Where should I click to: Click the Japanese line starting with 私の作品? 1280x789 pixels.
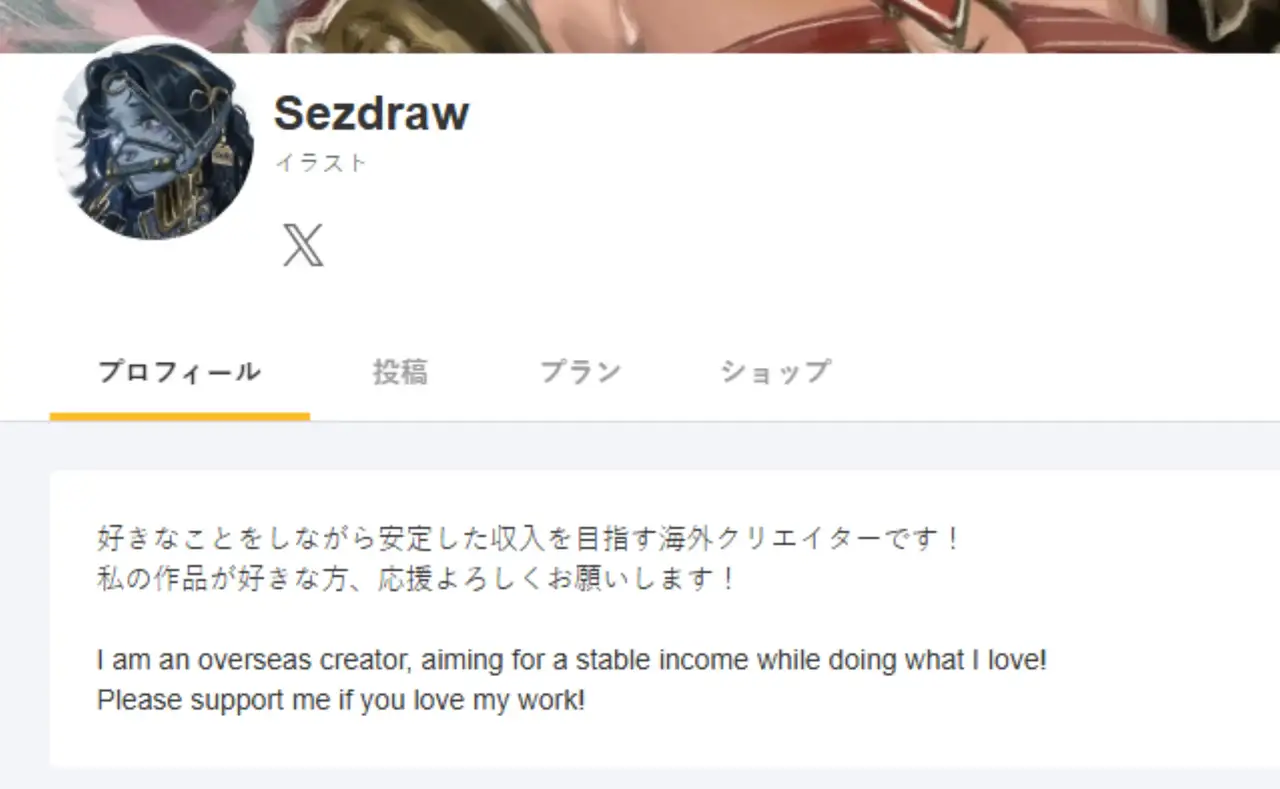coord(416,579)
